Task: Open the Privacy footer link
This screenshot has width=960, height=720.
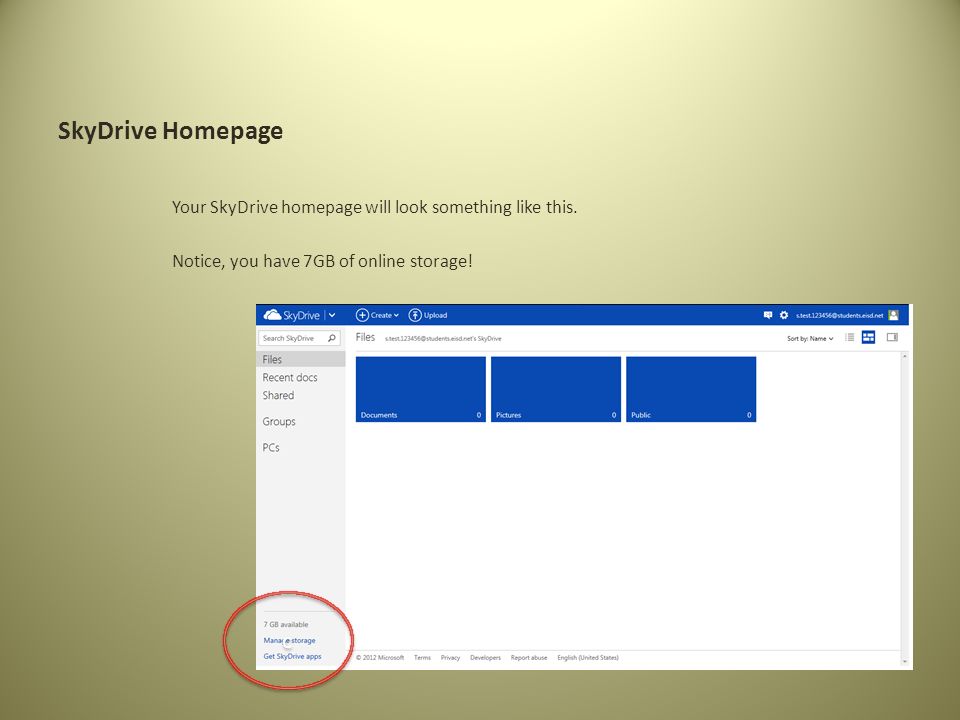Action: tap(450, 658)
